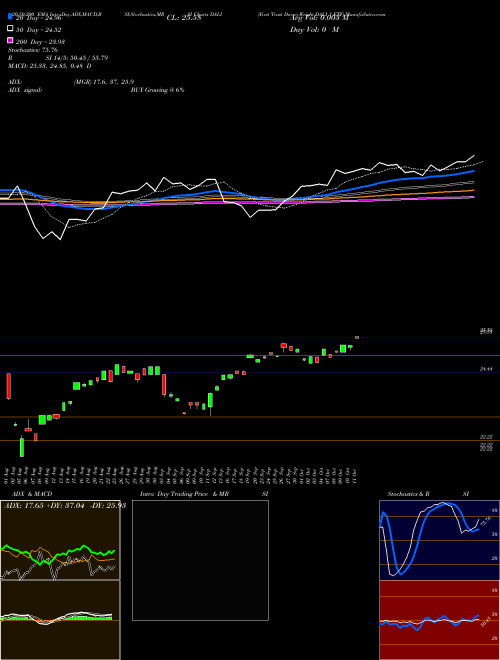The width and height of the screenshot is (500, 660).
Task: Click the 24.44 price axis label
Action: click(486, 369)
